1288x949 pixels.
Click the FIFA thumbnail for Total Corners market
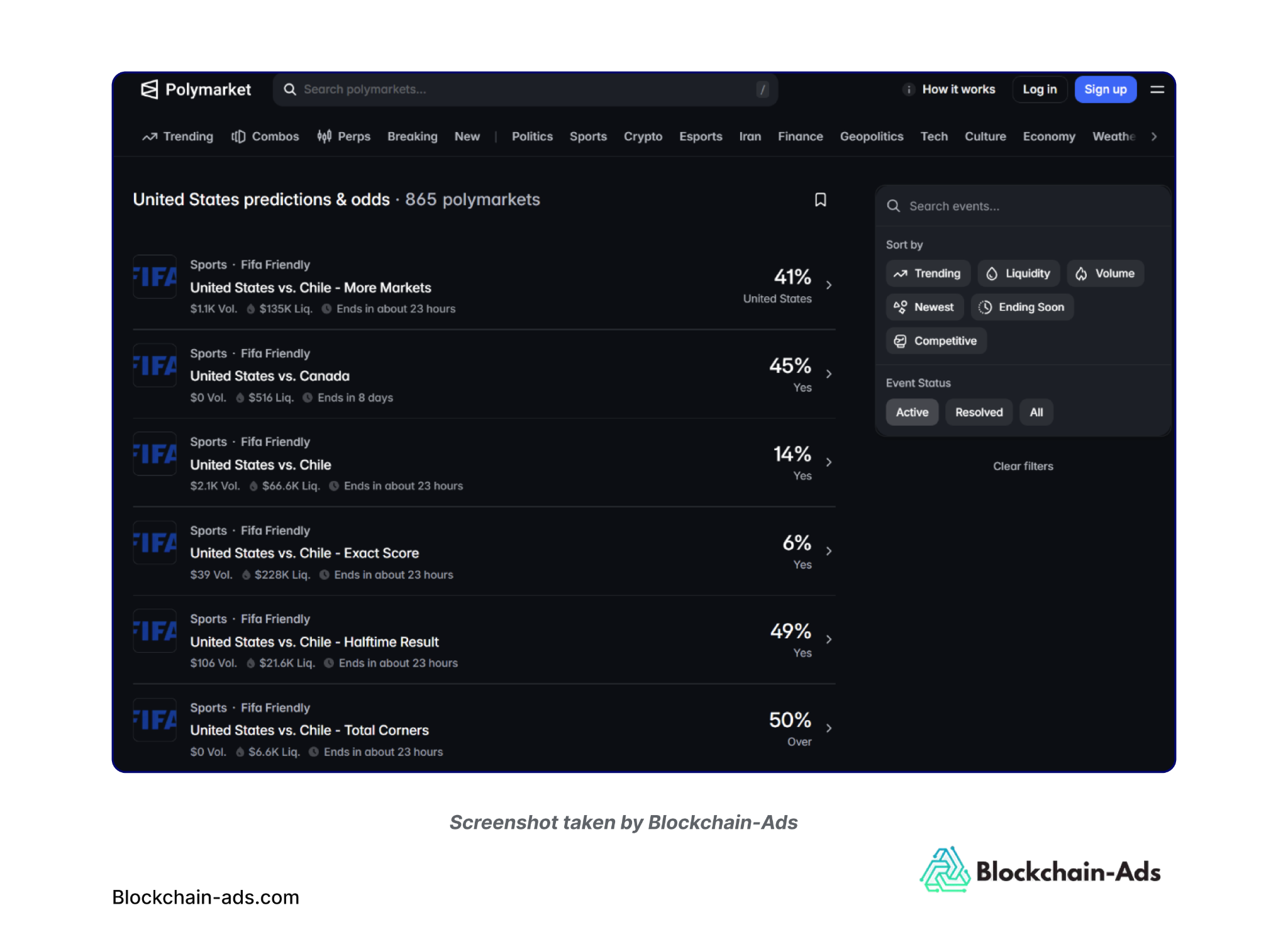(155, 719)
